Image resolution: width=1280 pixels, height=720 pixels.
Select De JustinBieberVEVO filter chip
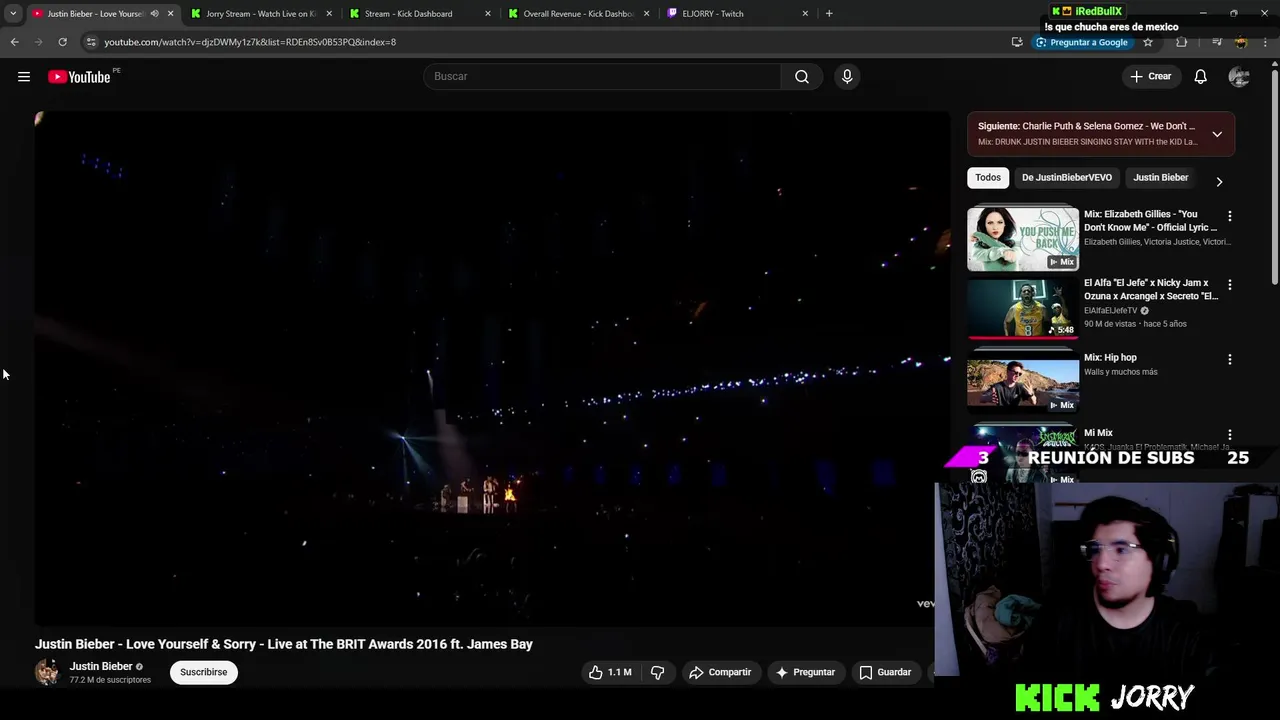pos(1067,178)
